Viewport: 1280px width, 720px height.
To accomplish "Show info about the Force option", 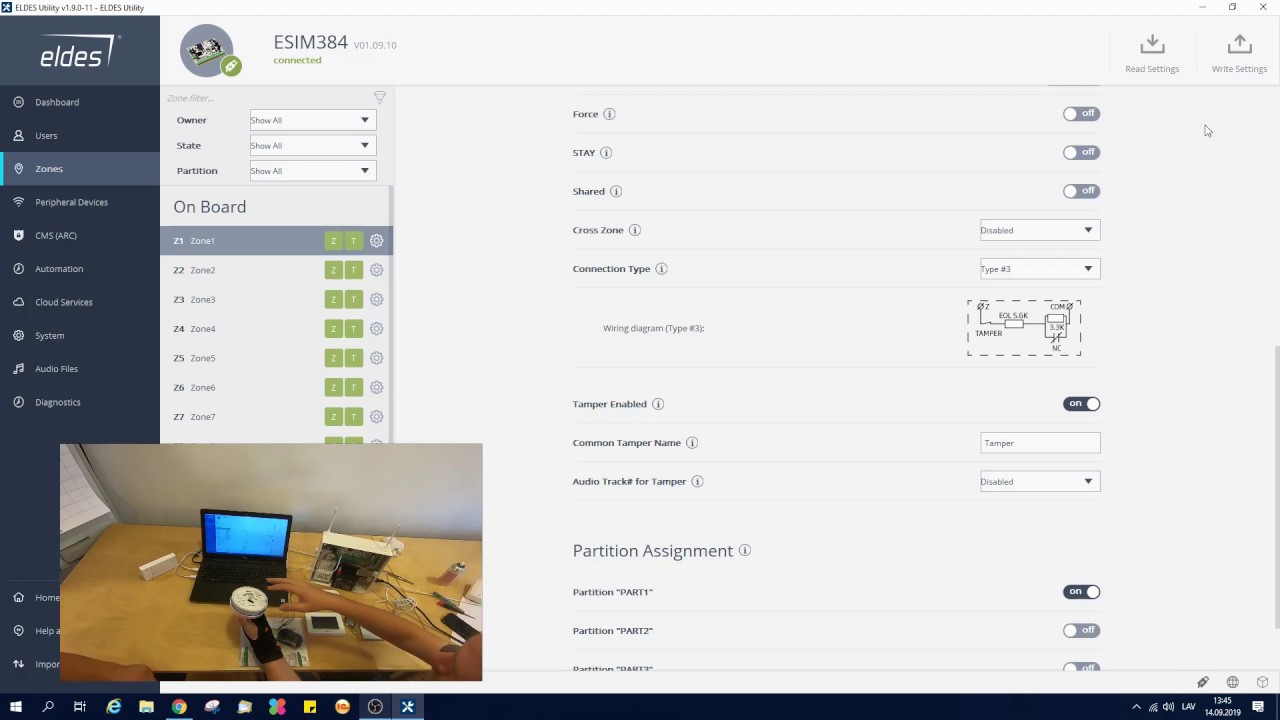I will pos(609,114).
